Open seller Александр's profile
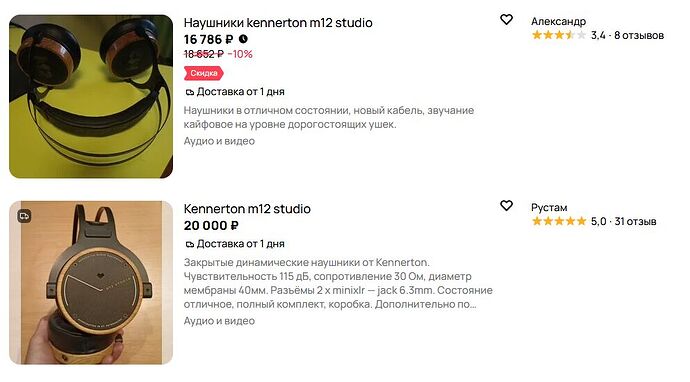 pyautogui.click(x=558, y=21)
